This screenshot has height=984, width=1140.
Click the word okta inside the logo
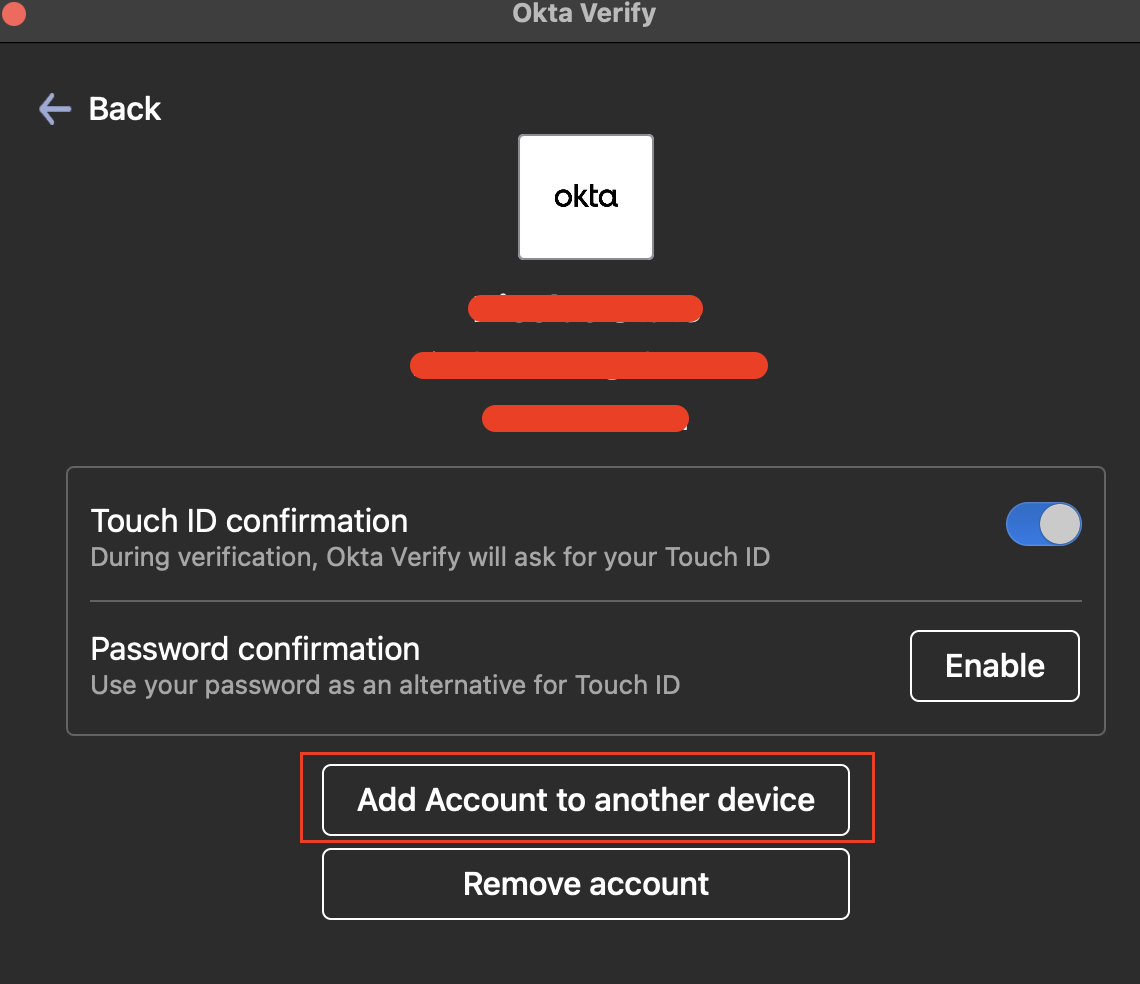[x=586, y=196]
